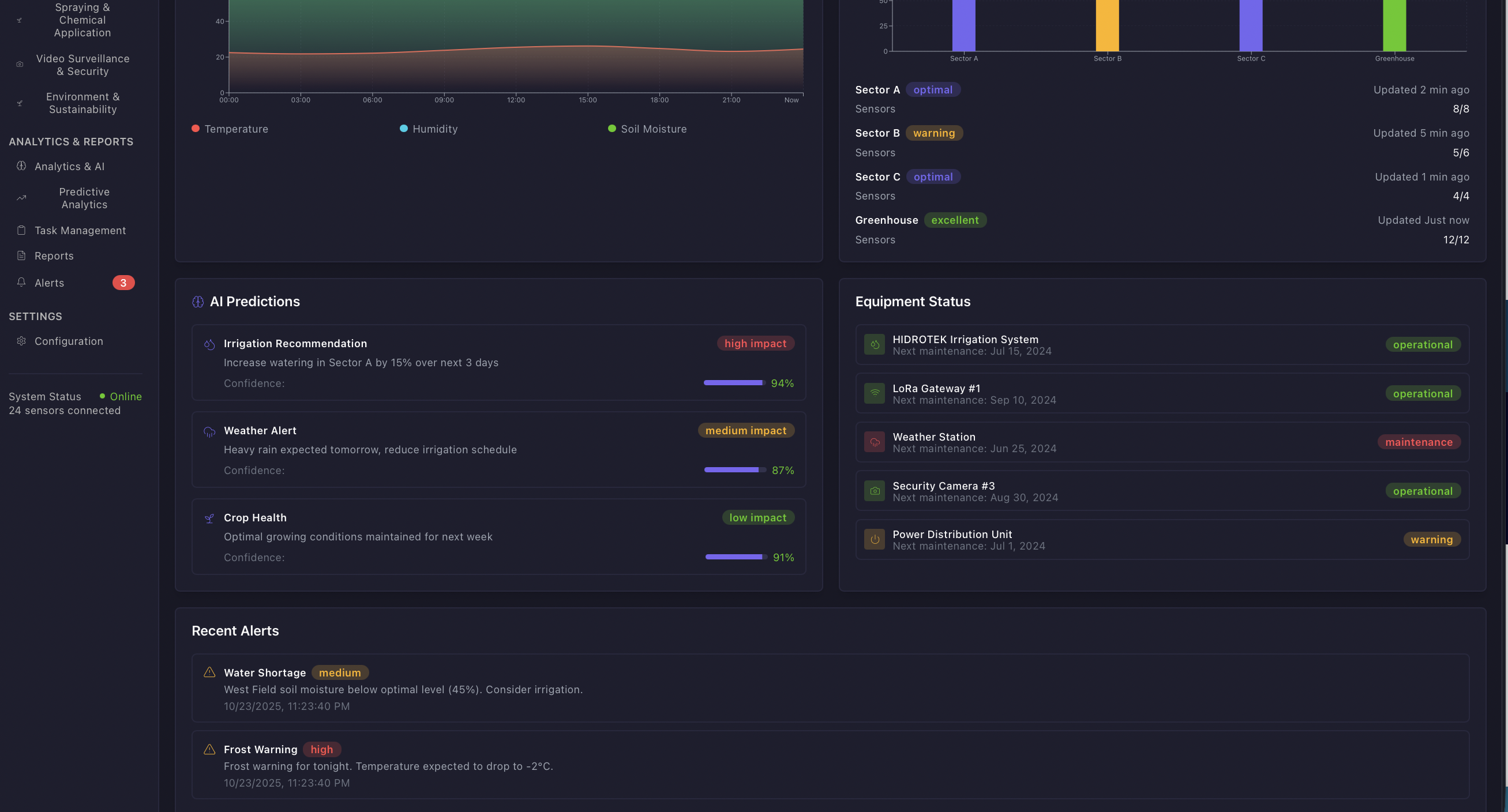1508x812 pixels.
Task: Open Configuration via the gear icon
Action: (21, 340)
